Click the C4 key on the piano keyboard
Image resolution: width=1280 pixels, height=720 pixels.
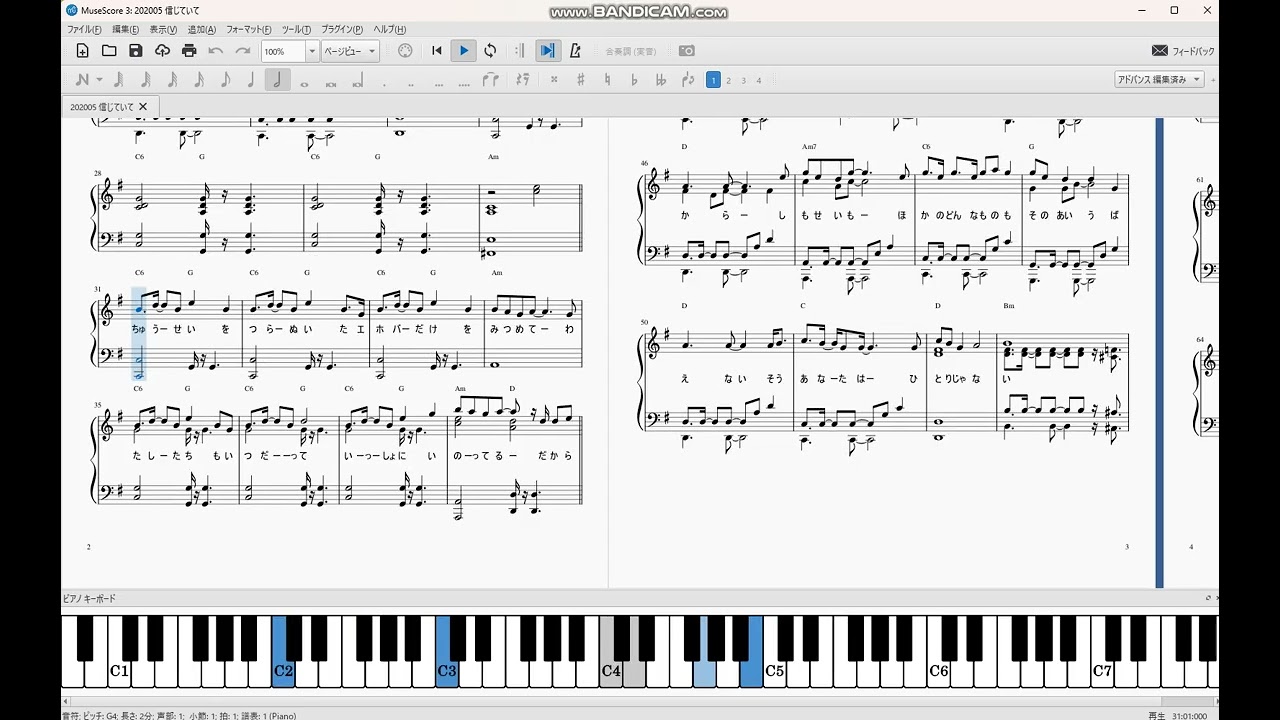tap(611, 671)
